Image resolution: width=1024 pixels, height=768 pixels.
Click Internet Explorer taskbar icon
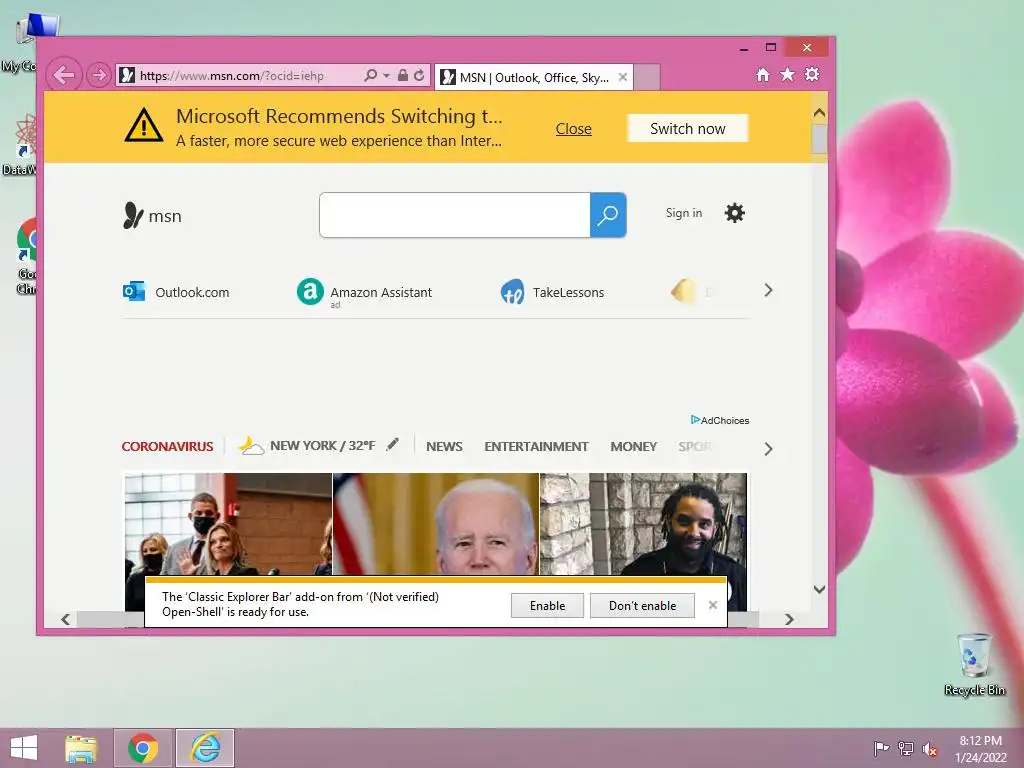205,748
